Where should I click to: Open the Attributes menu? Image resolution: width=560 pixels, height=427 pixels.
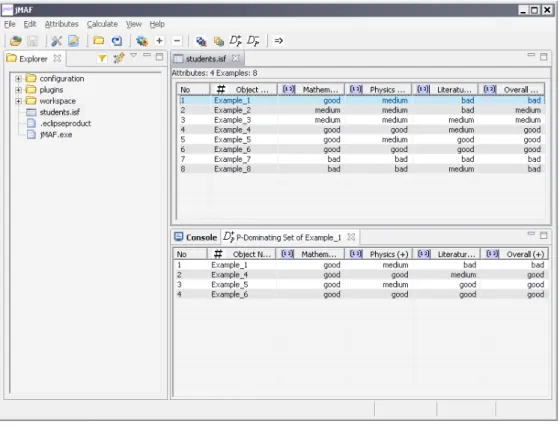[x=61, y=24]
